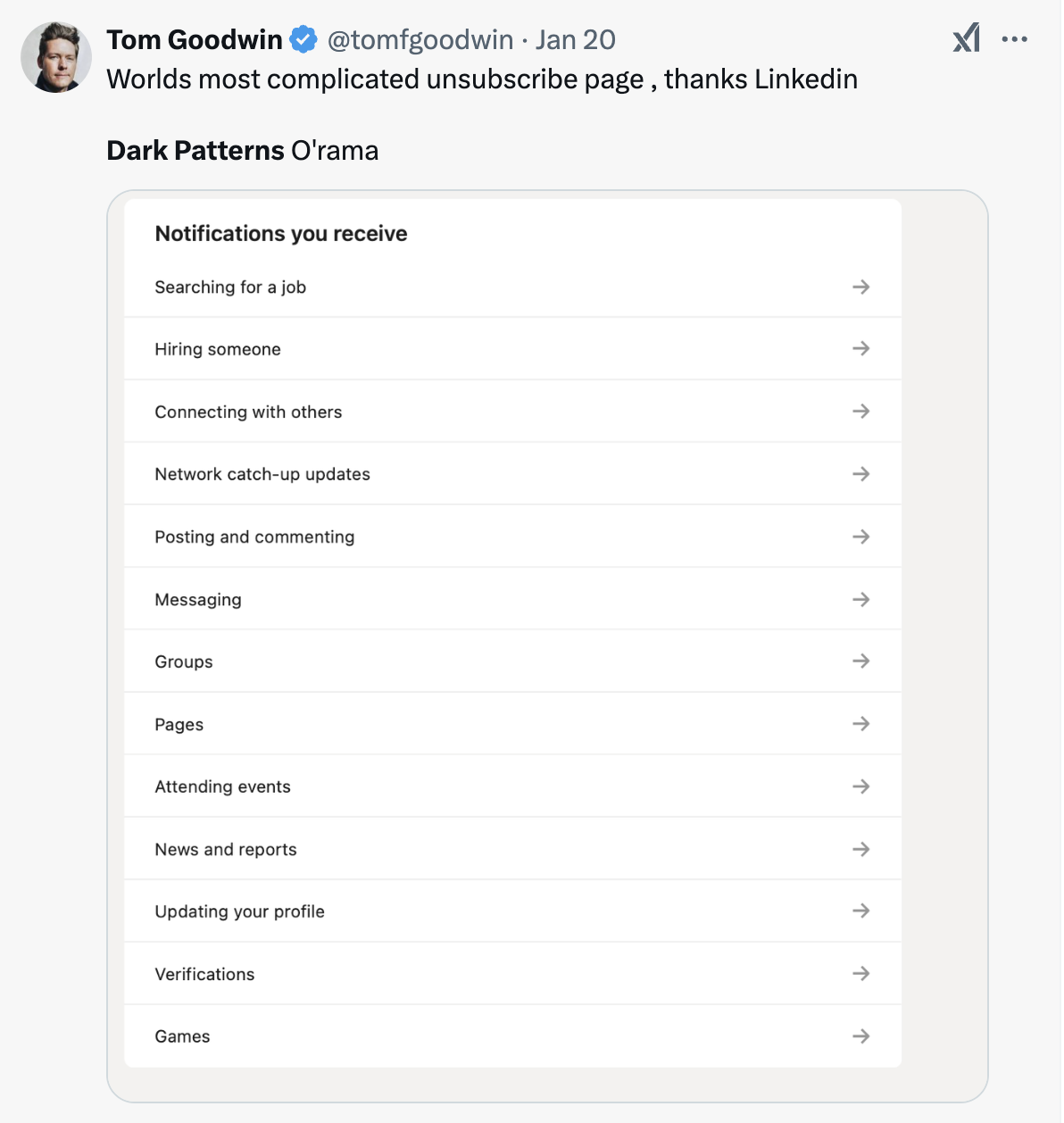The image size is (1064, 1123).
Task: Click the Grok xAI icon
Action: tap(966, 38)
